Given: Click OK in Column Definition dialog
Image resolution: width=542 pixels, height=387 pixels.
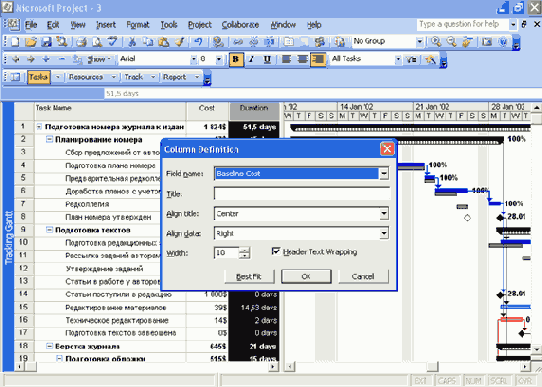Looking at the screenshot, I should [x=306, y=276].
